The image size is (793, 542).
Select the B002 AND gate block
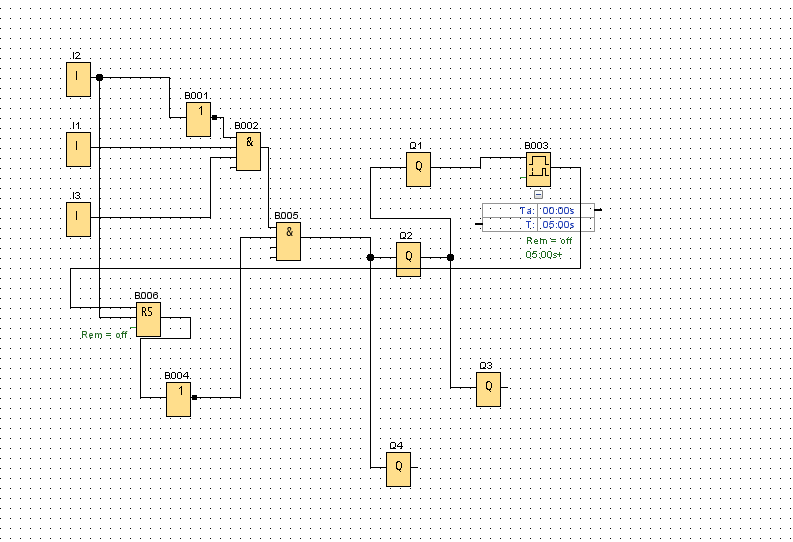pyautogui.click(x=249, y=151)
